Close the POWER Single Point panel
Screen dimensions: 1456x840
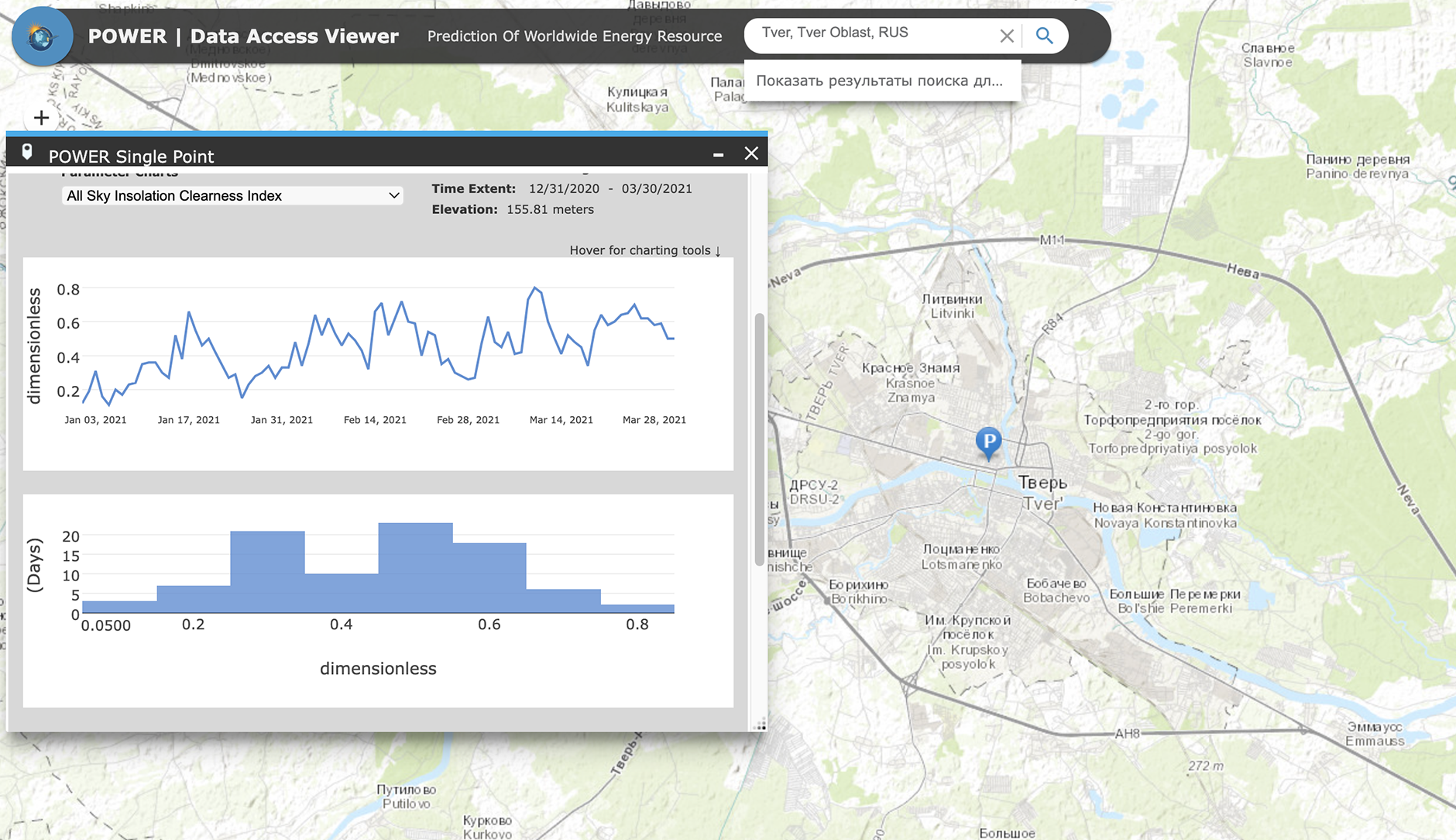(751, 153)
